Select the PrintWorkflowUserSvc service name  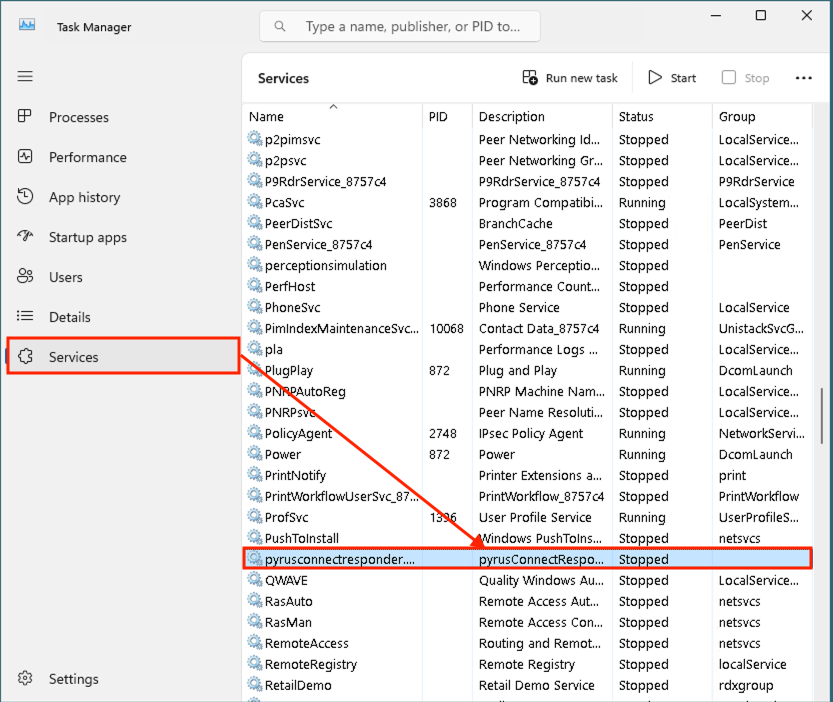pyautogui.click(x=342, y=496)
